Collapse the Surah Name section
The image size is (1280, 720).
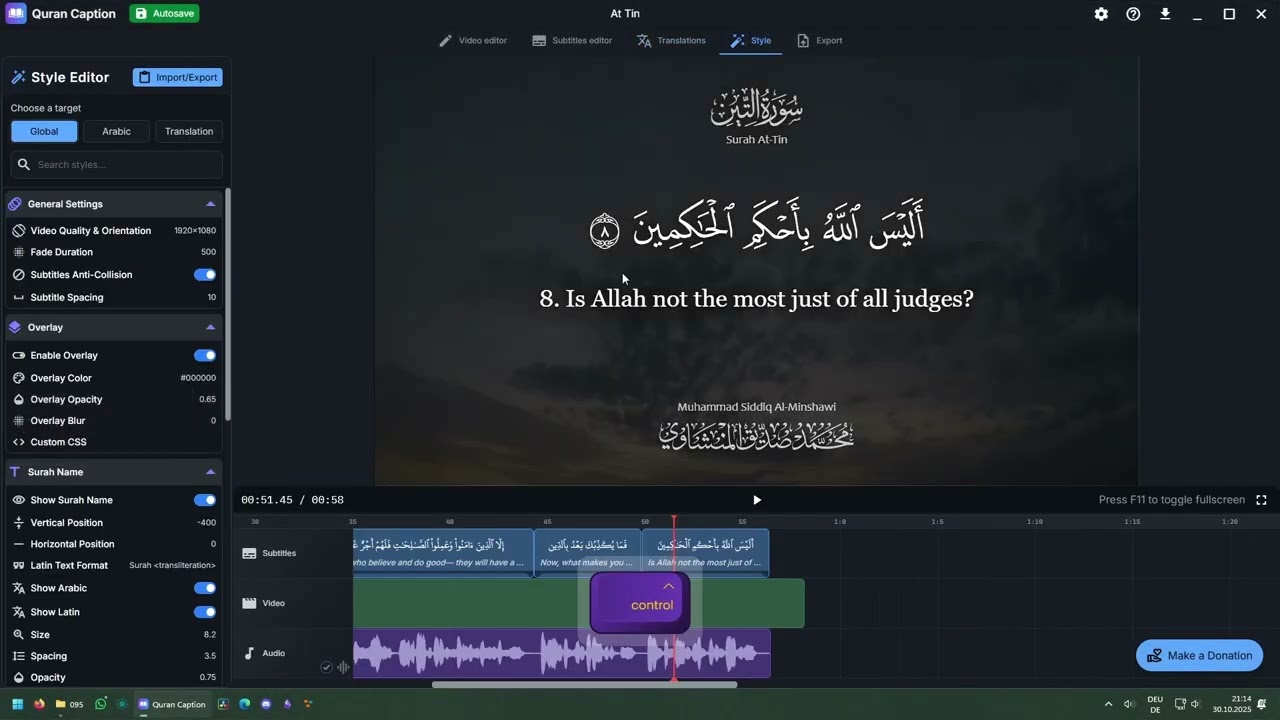point(210,471)
